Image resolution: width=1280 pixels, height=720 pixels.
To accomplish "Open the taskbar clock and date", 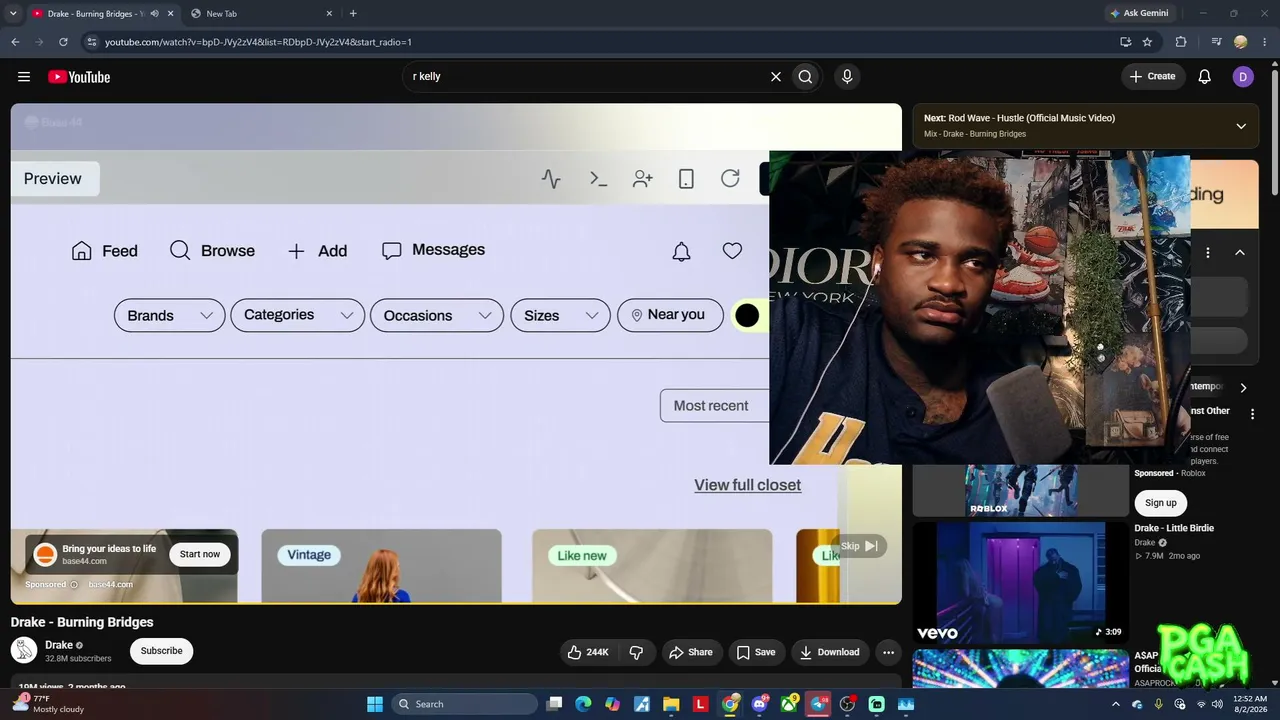I will [x=1250, y=704].
